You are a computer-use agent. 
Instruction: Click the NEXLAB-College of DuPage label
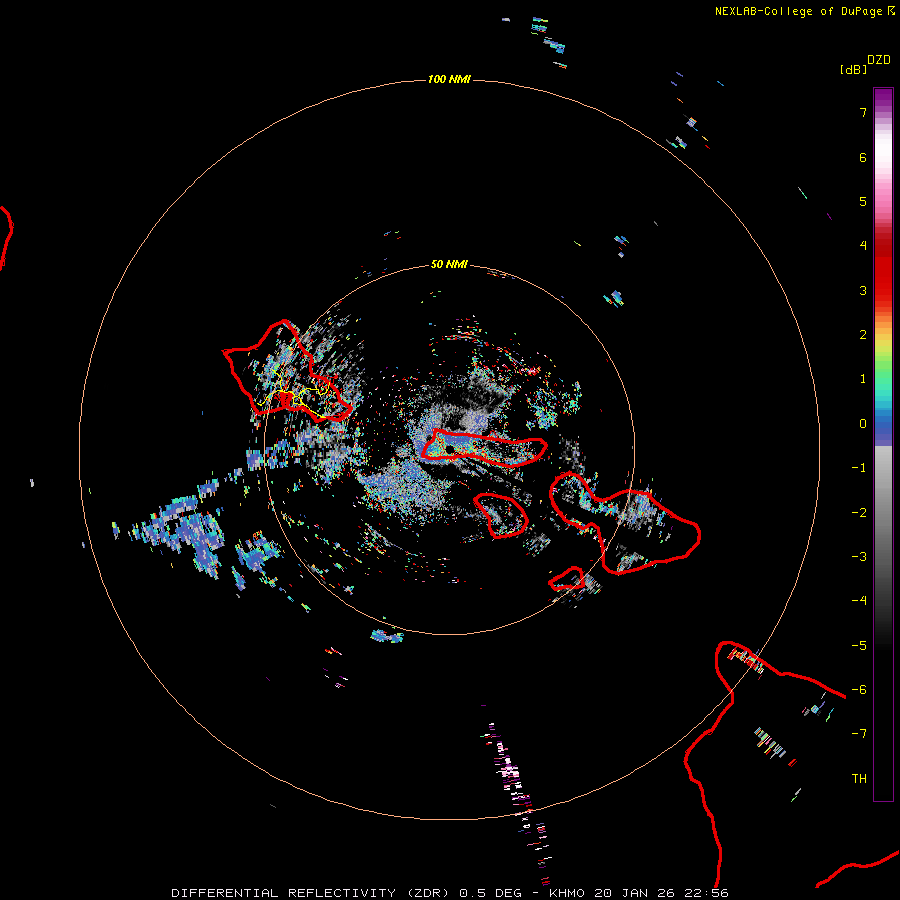804,11
